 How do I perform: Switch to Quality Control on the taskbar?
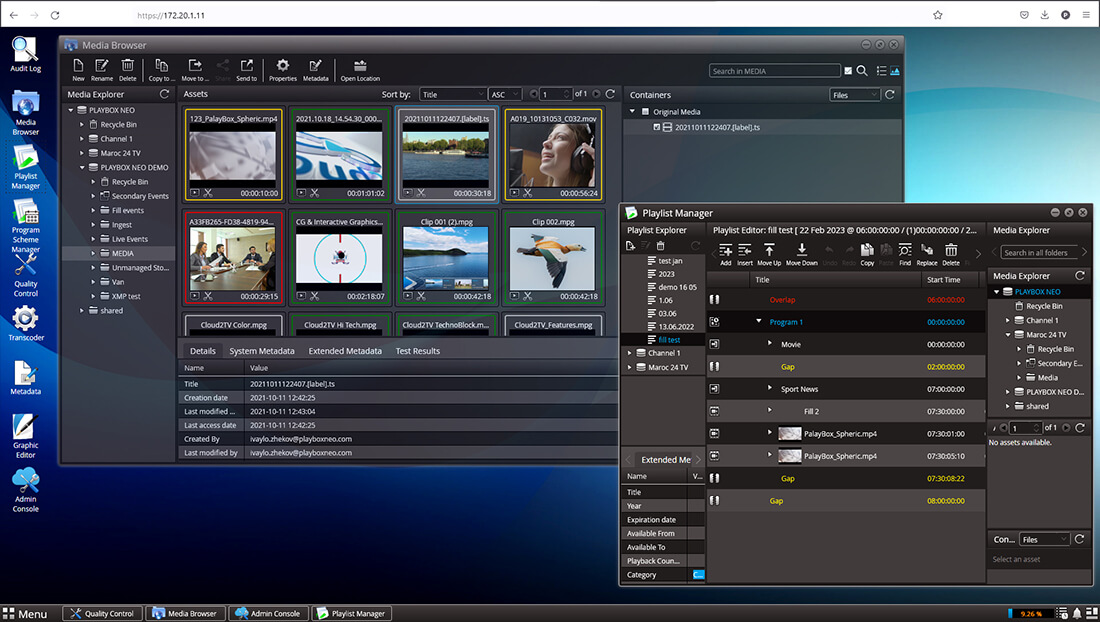coord(102,614)
